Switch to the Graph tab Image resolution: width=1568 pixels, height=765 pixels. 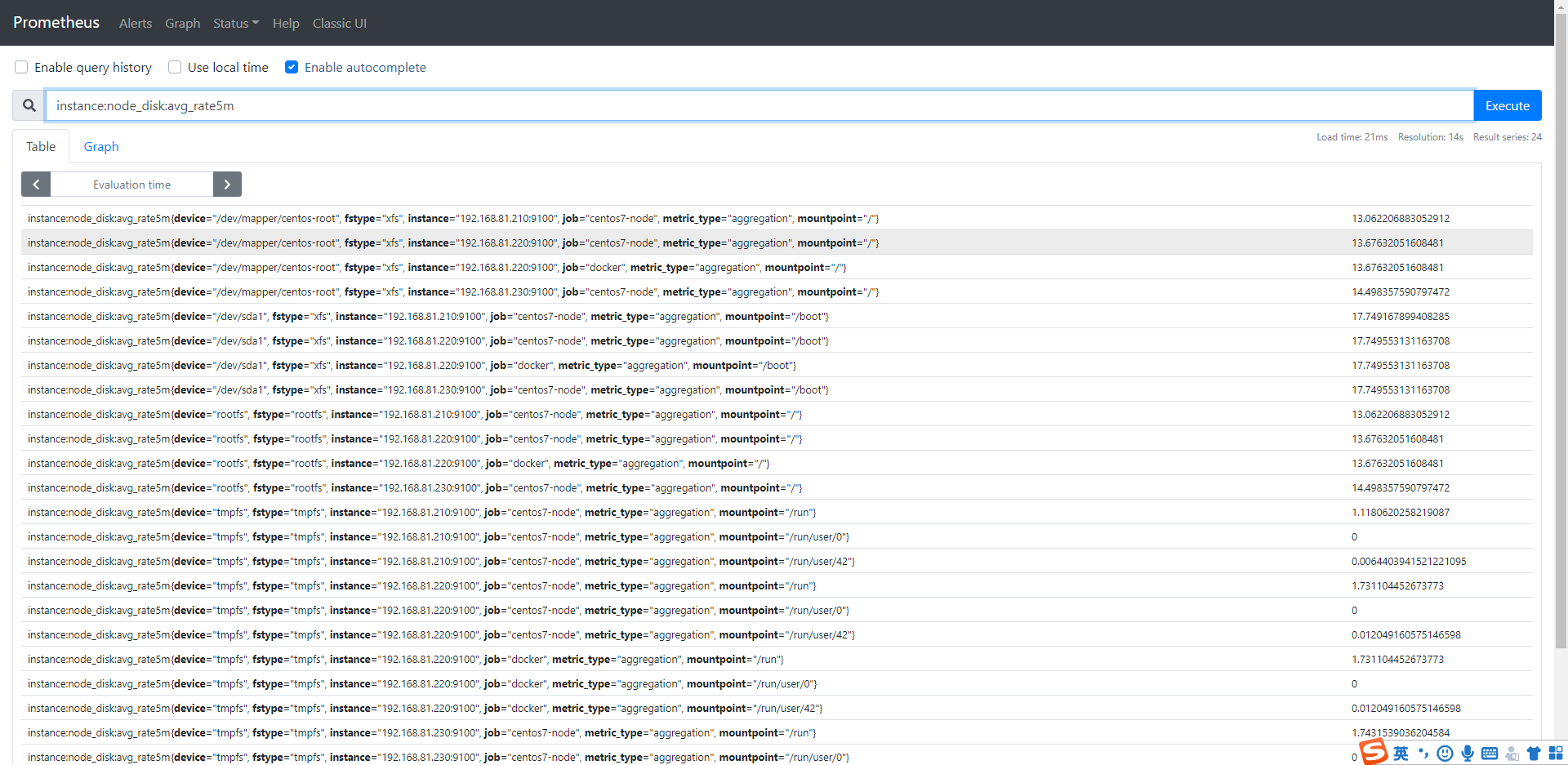tap(100, 146)
